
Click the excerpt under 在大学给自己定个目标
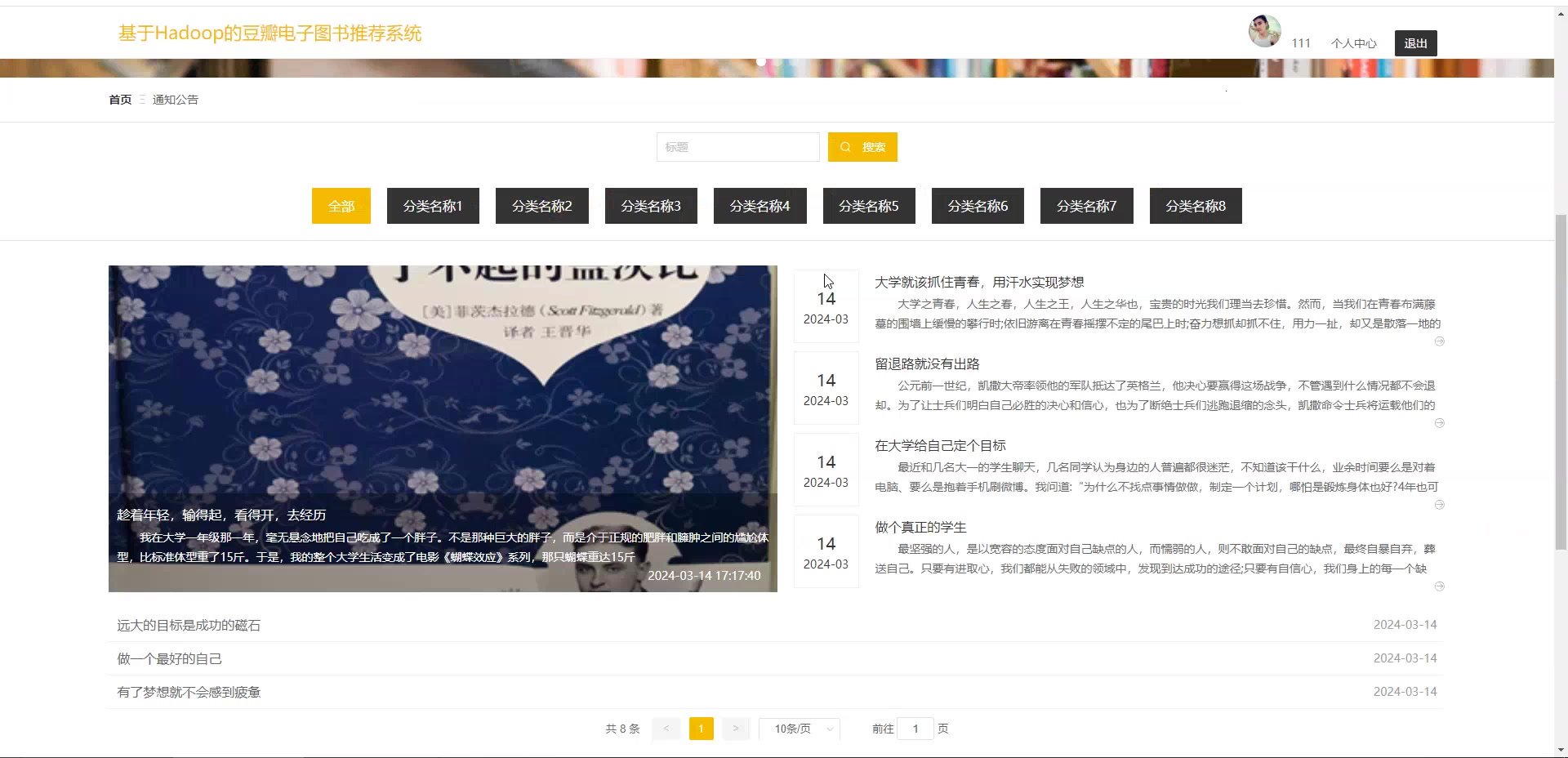tap(1156, 477)
